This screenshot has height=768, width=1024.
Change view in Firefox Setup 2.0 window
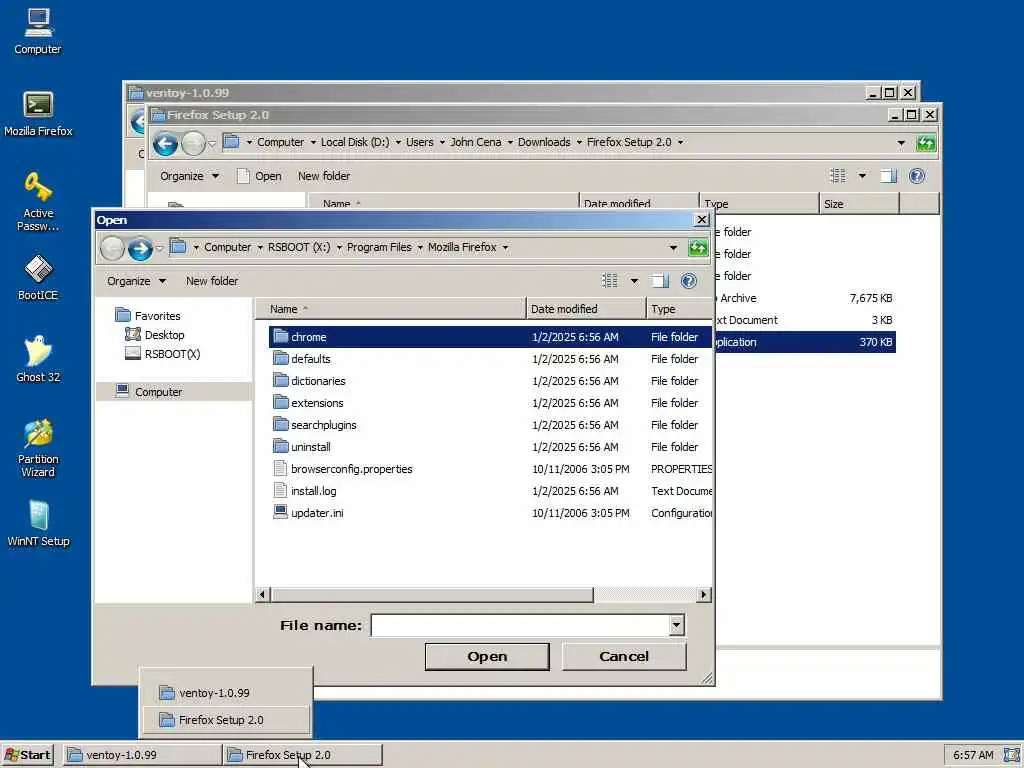(x=838, y=176)
